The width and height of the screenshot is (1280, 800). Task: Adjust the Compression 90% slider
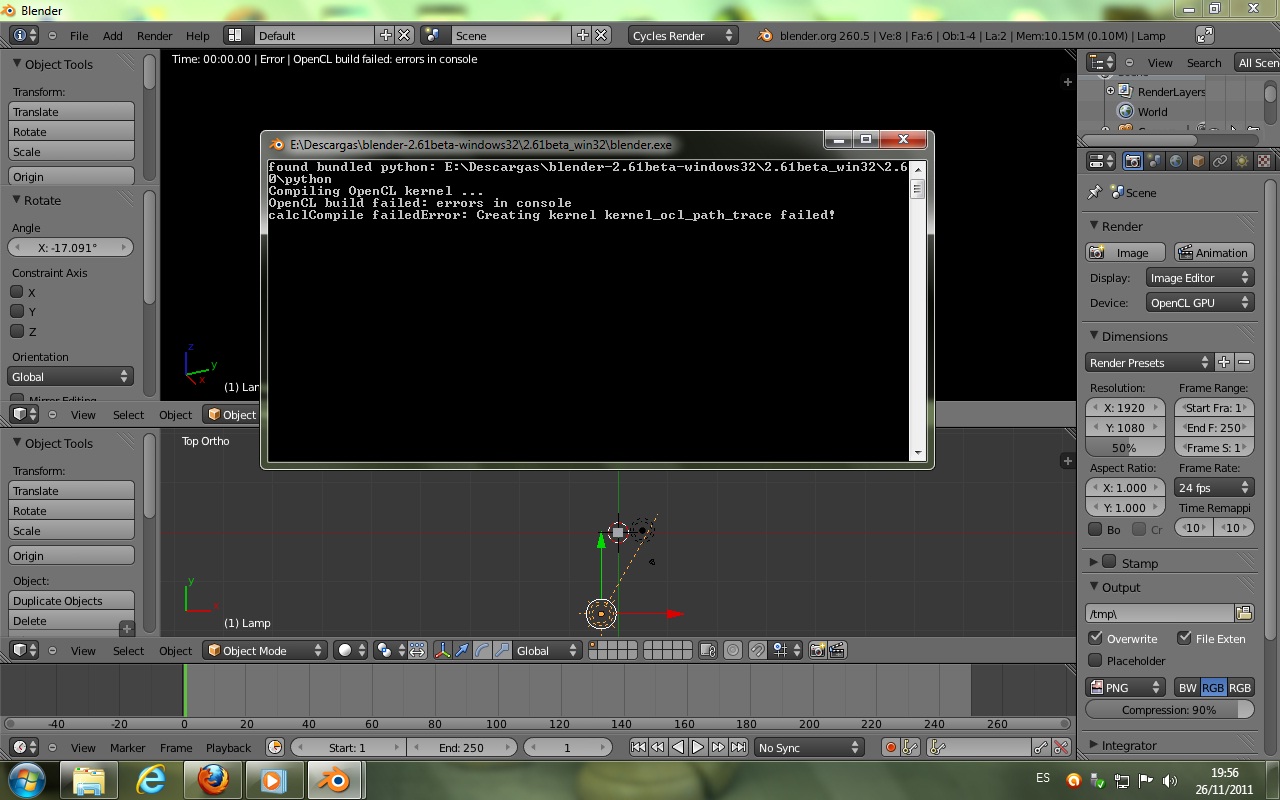pyautogui.click(x=1170, y=709)
